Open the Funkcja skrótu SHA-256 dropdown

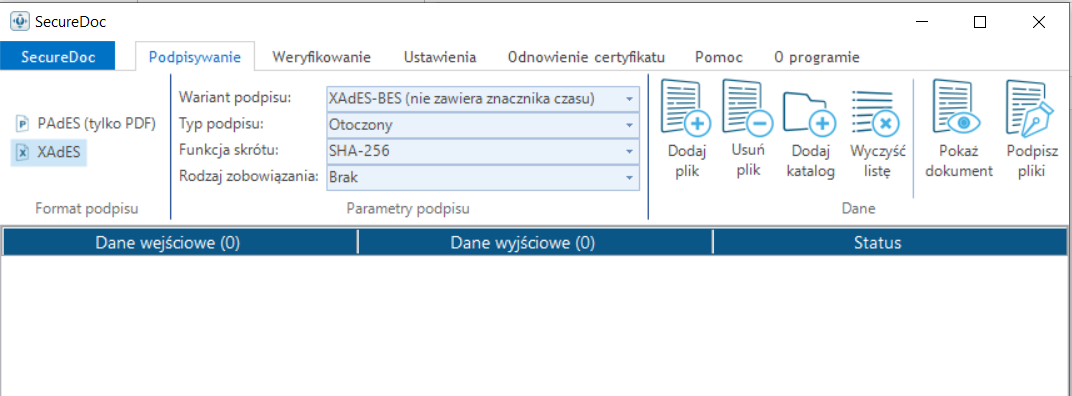pos(483,151)
